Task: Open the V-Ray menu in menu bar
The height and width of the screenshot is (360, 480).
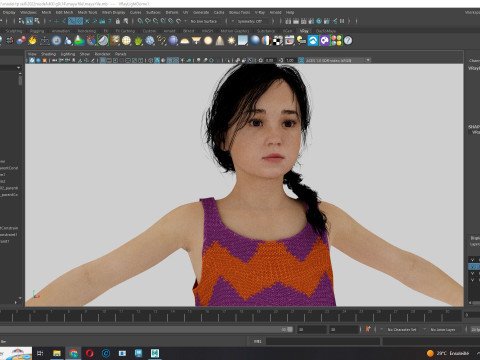Action: click(260, 12)
